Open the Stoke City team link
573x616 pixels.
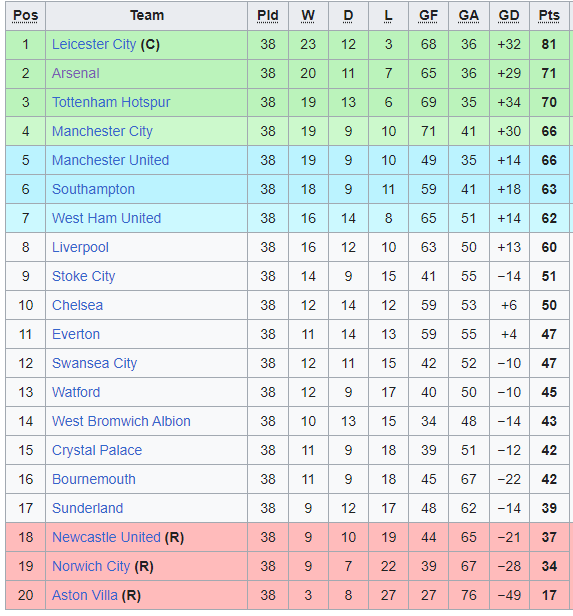[83, 276]
